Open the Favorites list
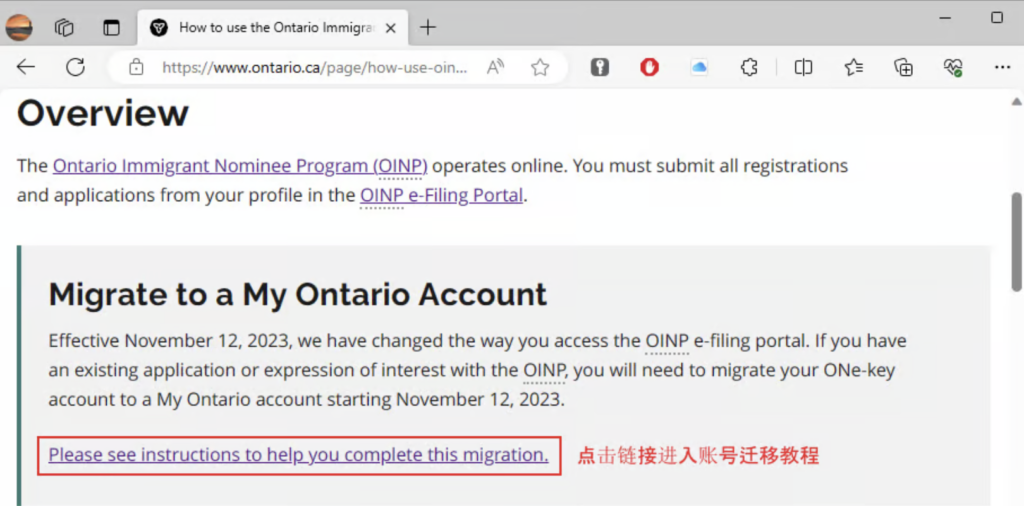This screenshot has width=1024, height=506. [x=854, y=67]
